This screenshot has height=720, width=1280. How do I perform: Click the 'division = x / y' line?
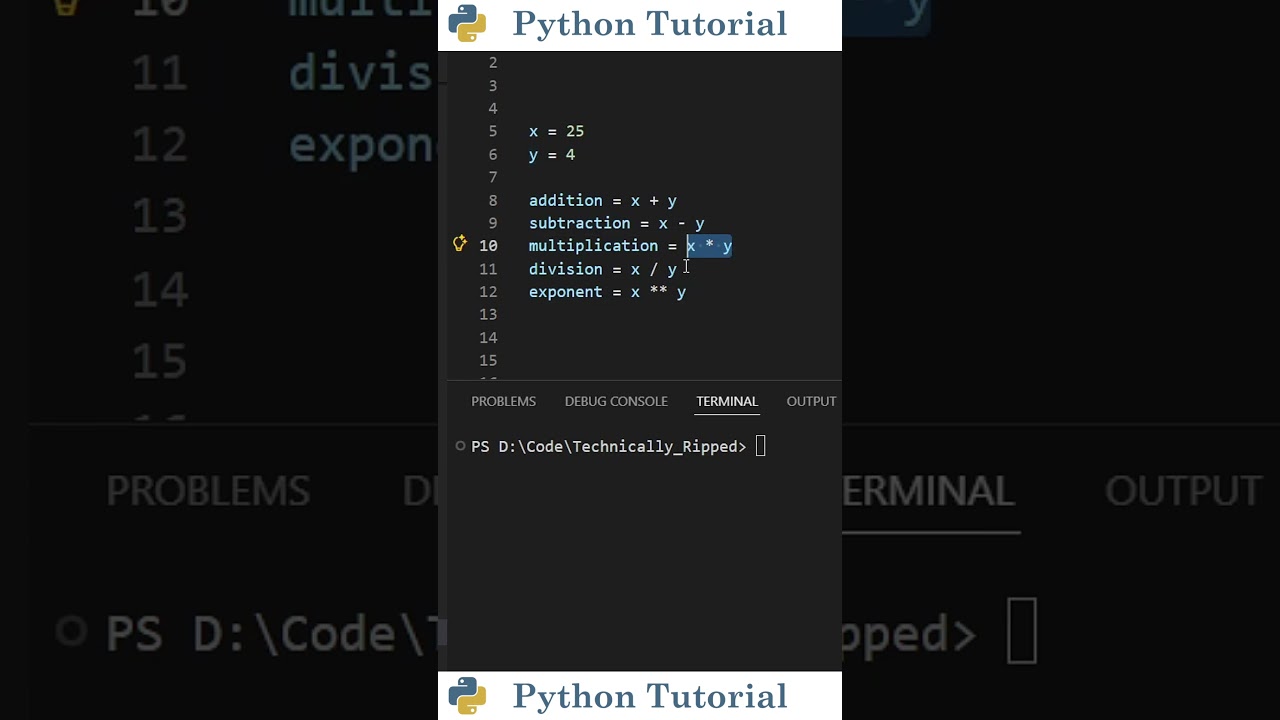pyautogui.click(x=603, y=269)
